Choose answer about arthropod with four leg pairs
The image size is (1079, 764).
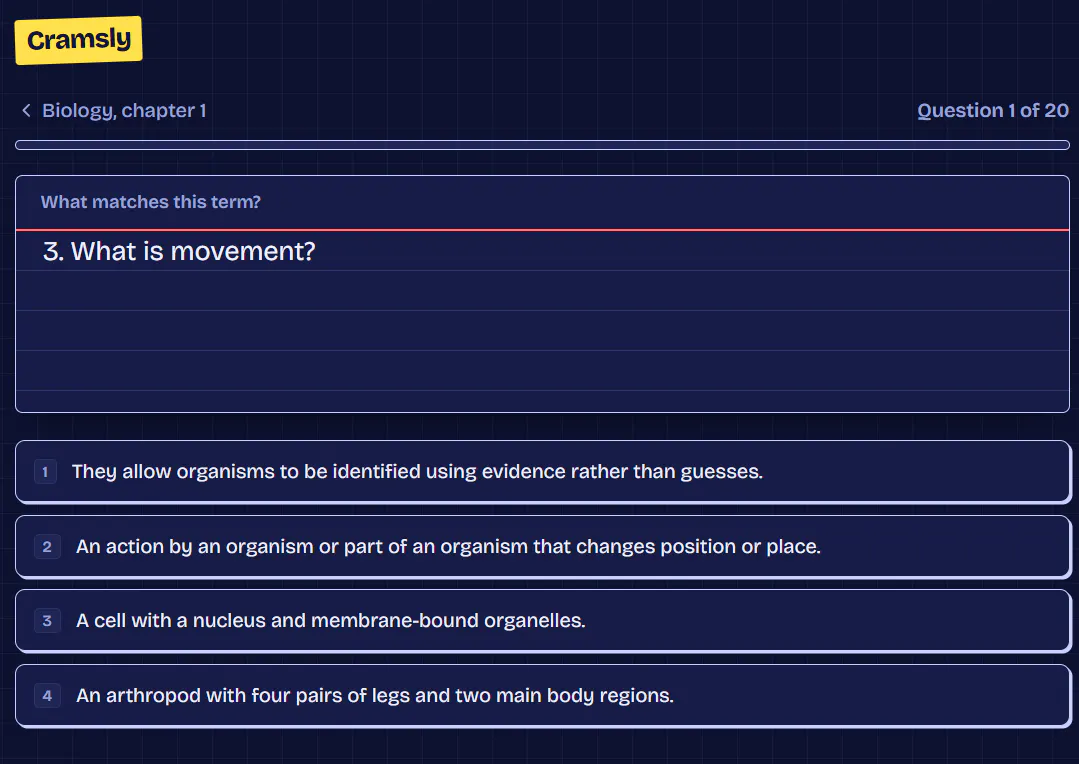(x=542, y=696)
